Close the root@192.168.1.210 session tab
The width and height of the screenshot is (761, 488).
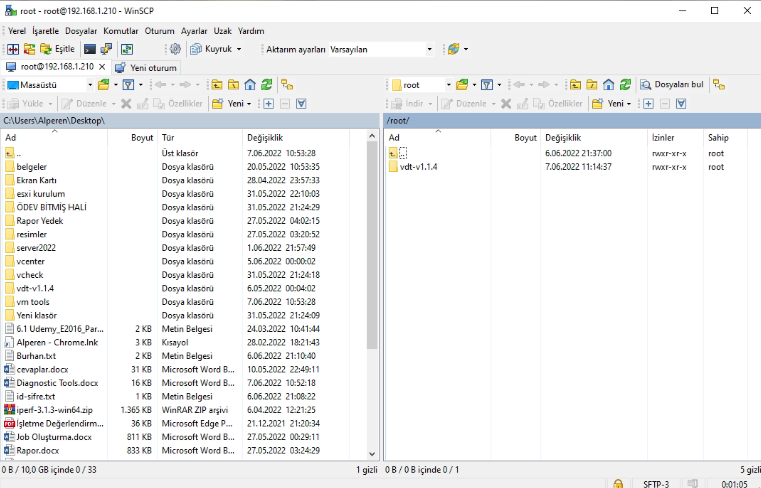pos(102,67)
